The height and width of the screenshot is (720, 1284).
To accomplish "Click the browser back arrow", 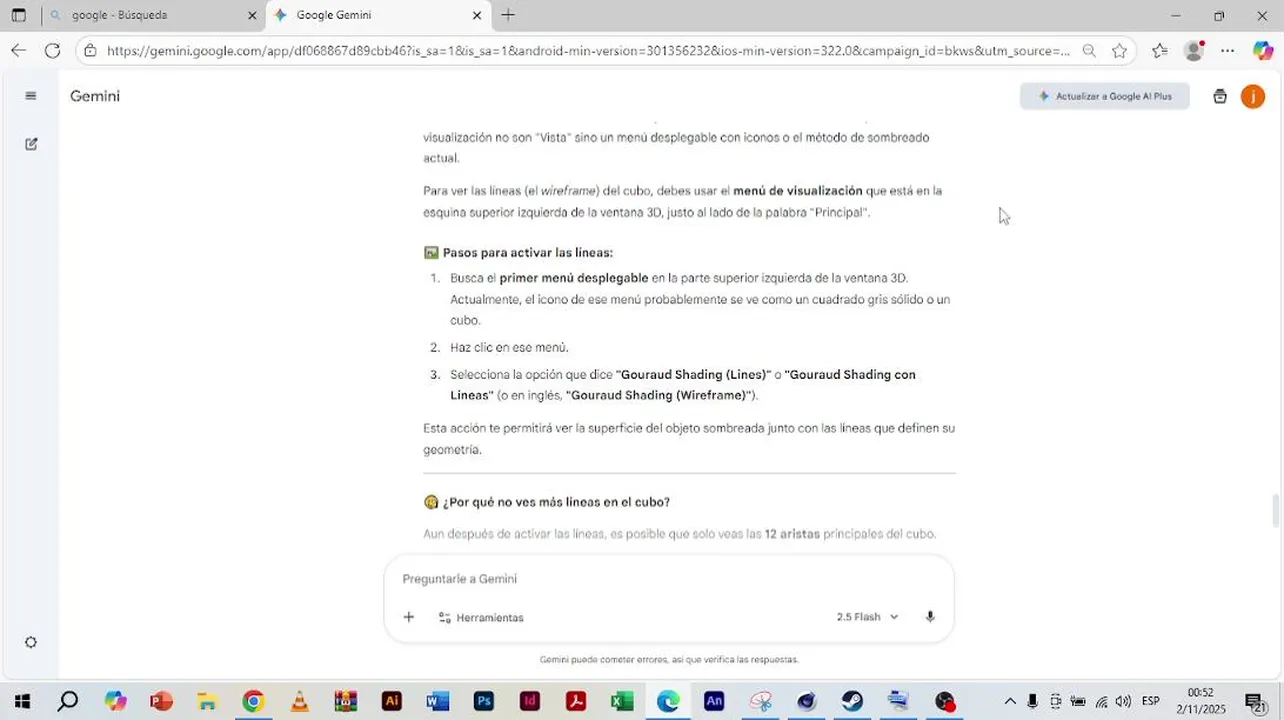I will 19,50.
